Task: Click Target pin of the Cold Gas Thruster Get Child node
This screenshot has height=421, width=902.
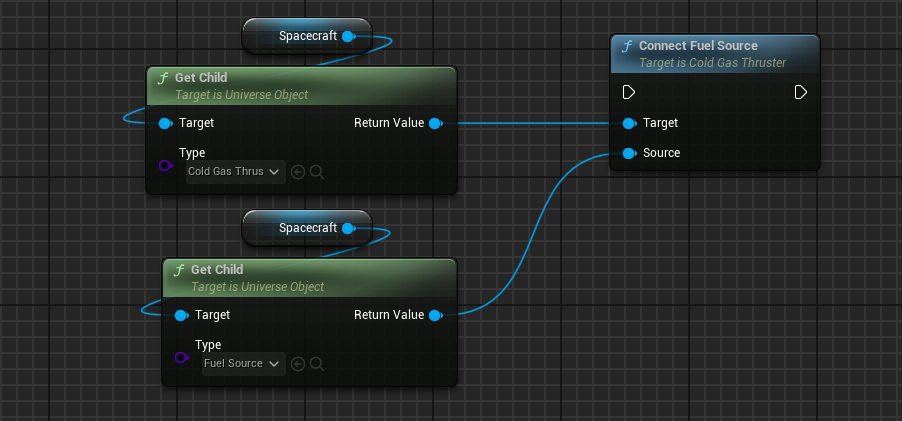Action: click(x=165, y=123)
